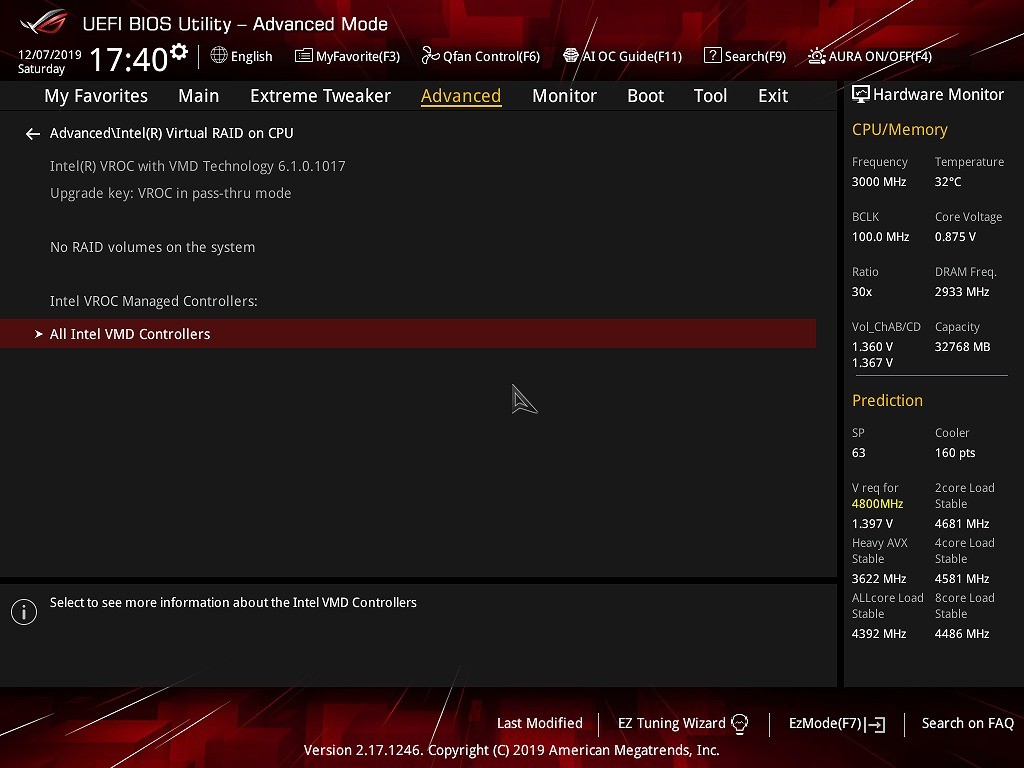Select the Advanced tab
The image size is (1024, 768).
461,96
